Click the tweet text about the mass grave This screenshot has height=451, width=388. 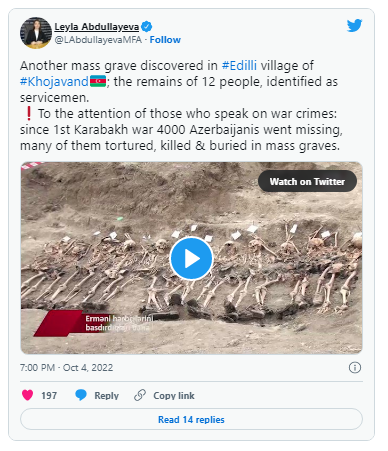(181, 105)
